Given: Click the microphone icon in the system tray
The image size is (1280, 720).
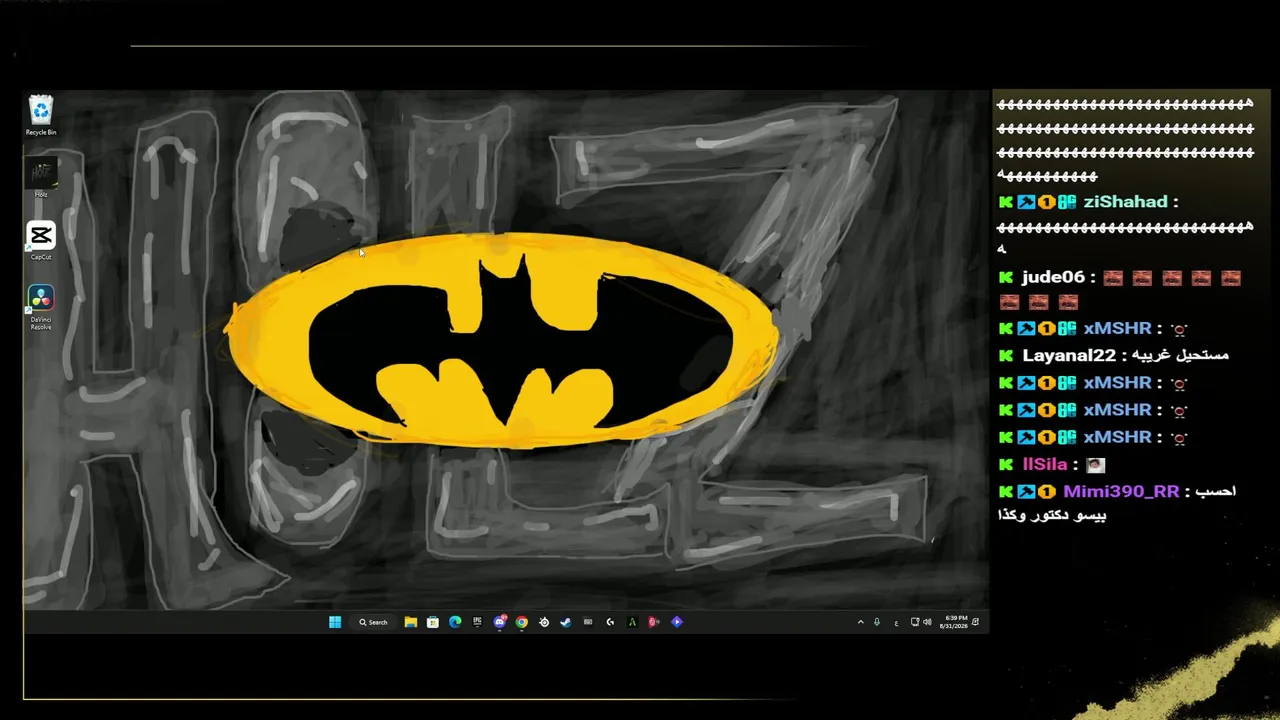Looking at the screenshot, I should 877,622.
